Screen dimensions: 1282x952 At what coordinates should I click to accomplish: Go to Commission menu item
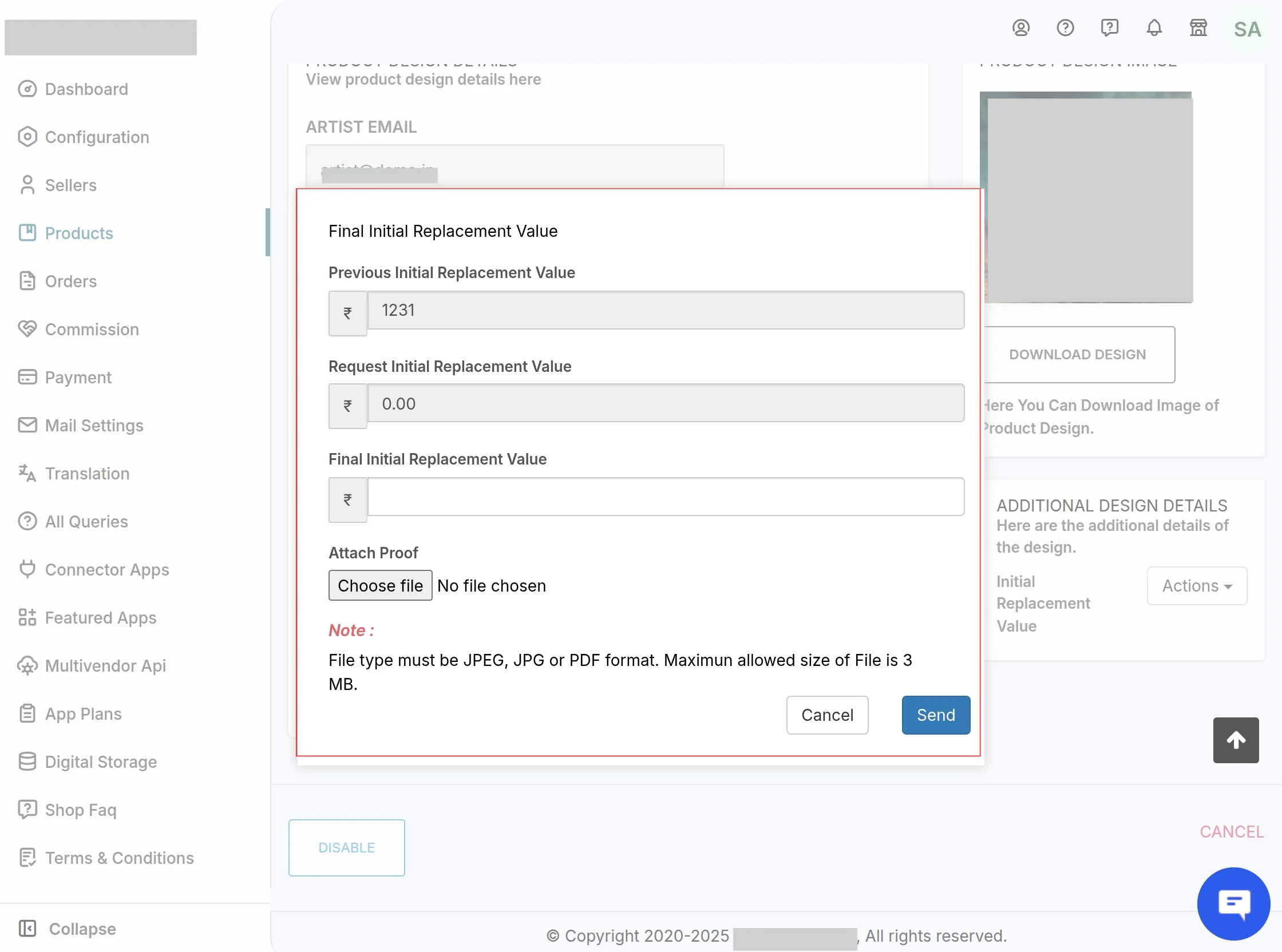pyautogui.click(x=92, y=329)
